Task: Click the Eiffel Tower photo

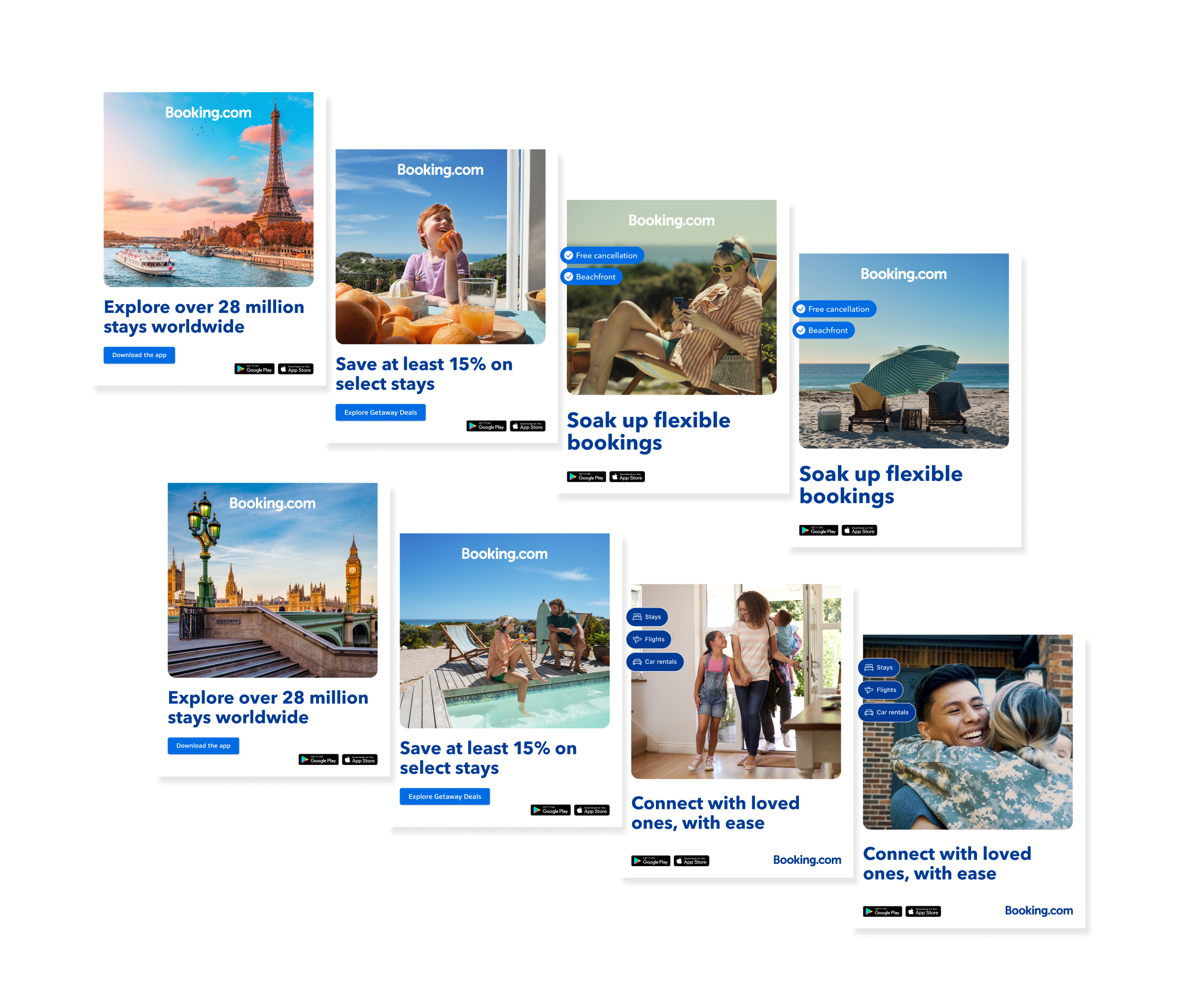Action: (x=209, y=190)
